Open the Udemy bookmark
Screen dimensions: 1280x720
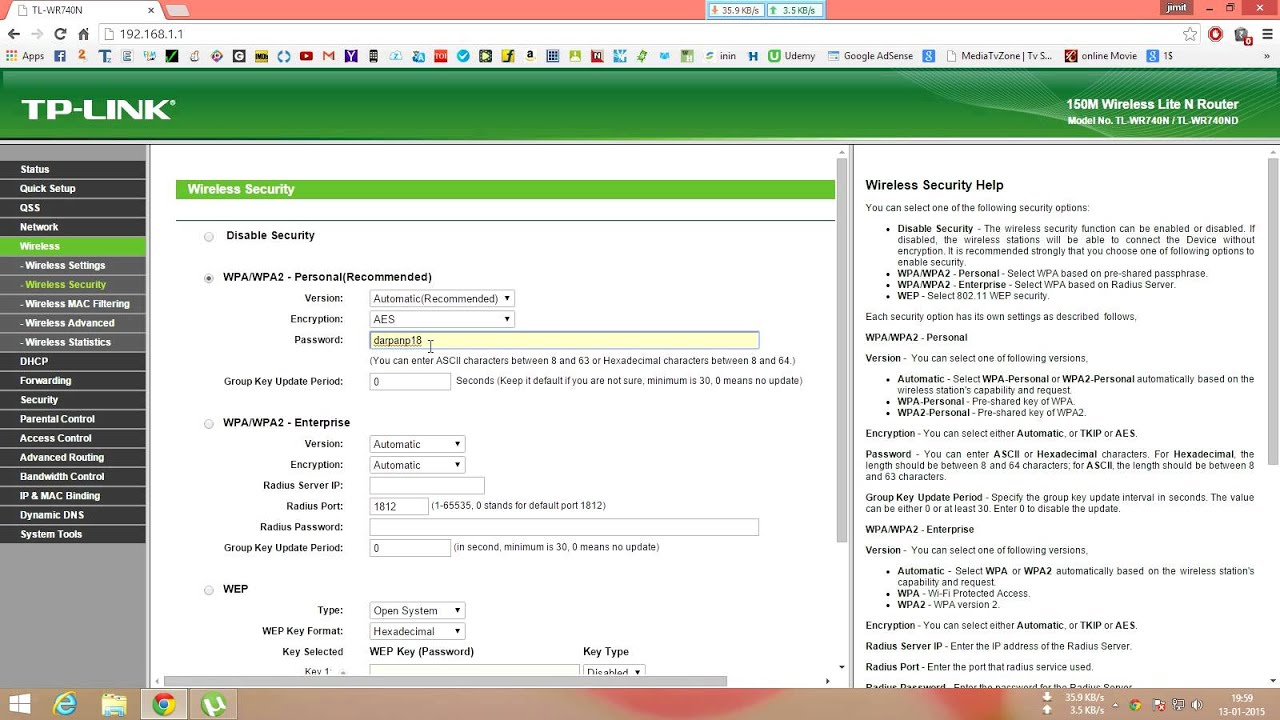791,56
